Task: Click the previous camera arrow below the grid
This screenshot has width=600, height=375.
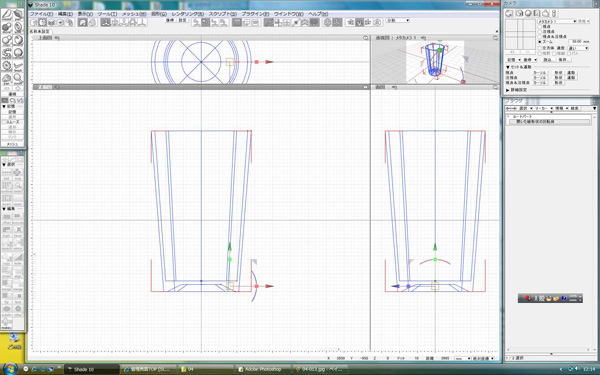Action: pyautogui.click(x=512, y=52)
